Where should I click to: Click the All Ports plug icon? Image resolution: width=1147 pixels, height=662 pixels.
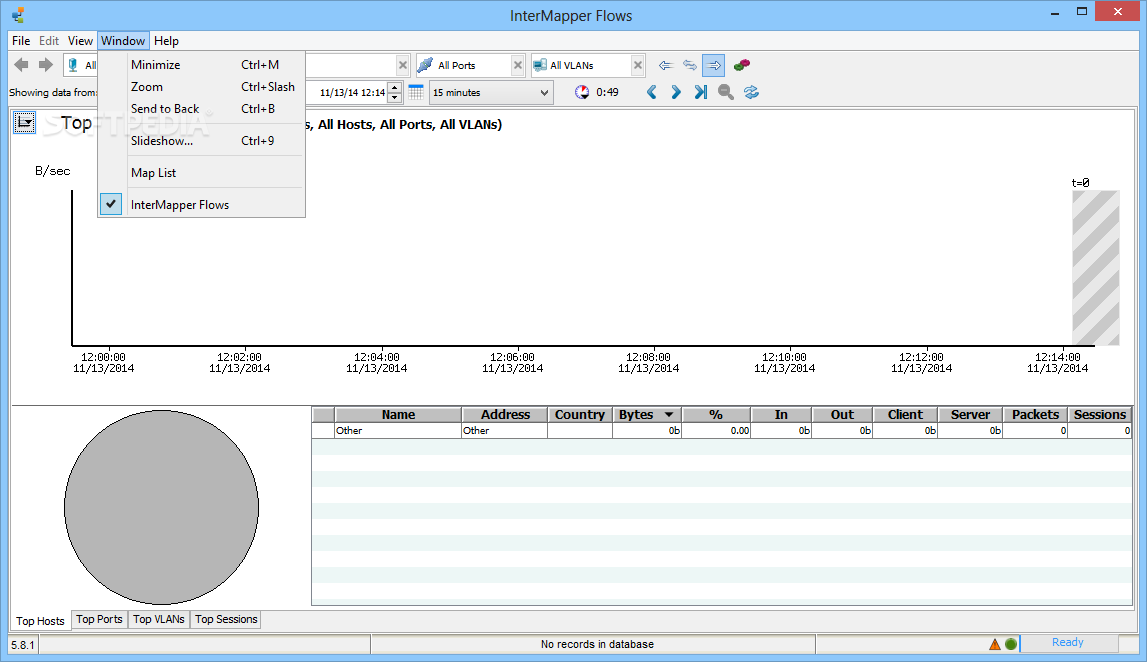point(425,65)
